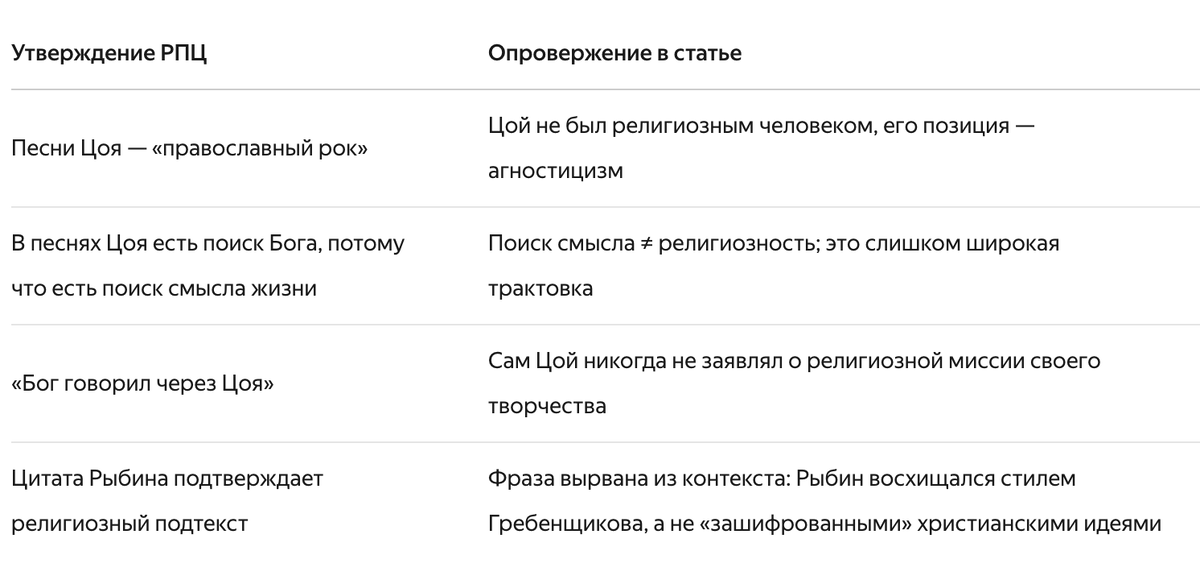Image resolution: width=1200 pixels, height=580 pixels.
Task: Select the cell «В песнях Цоя есть поиск Бога»
Action: (208, 266)
